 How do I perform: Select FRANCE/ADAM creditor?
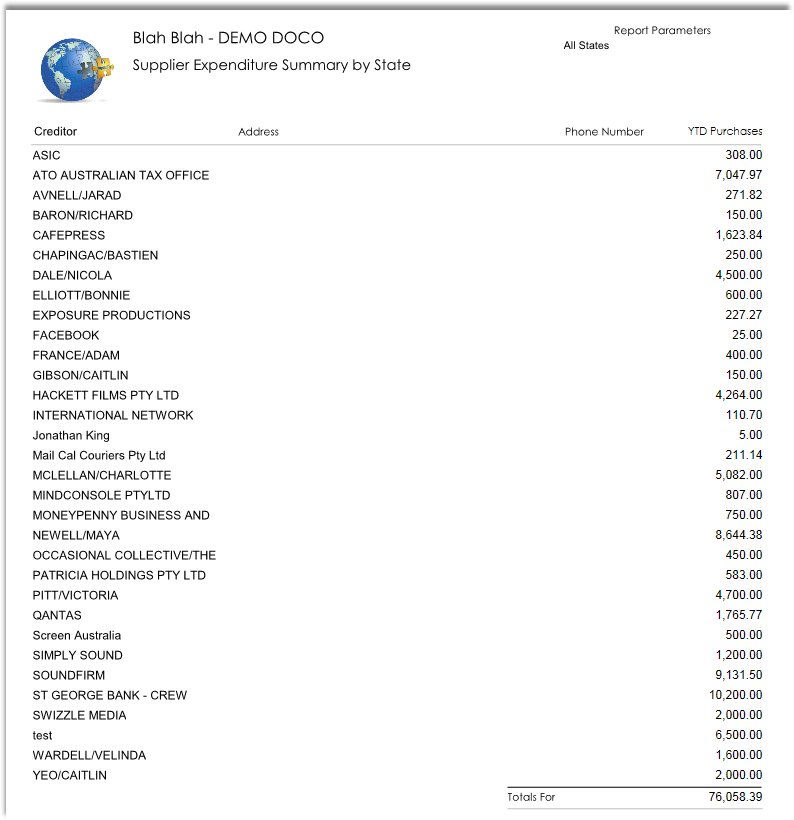pyautogui.click(x=76, y=355)
